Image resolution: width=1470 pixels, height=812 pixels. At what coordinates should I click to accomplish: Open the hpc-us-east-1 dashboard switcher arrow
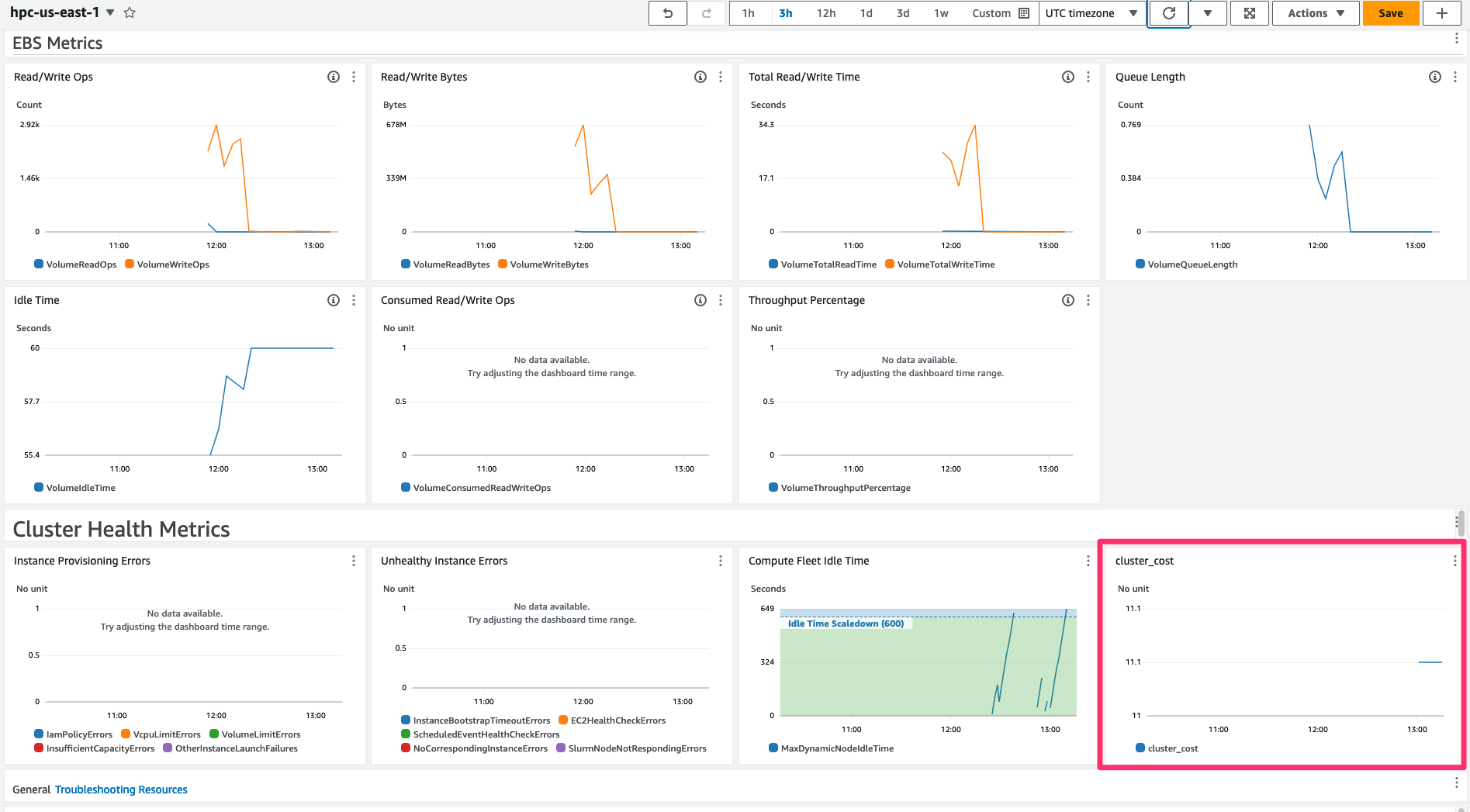[110, 12]
